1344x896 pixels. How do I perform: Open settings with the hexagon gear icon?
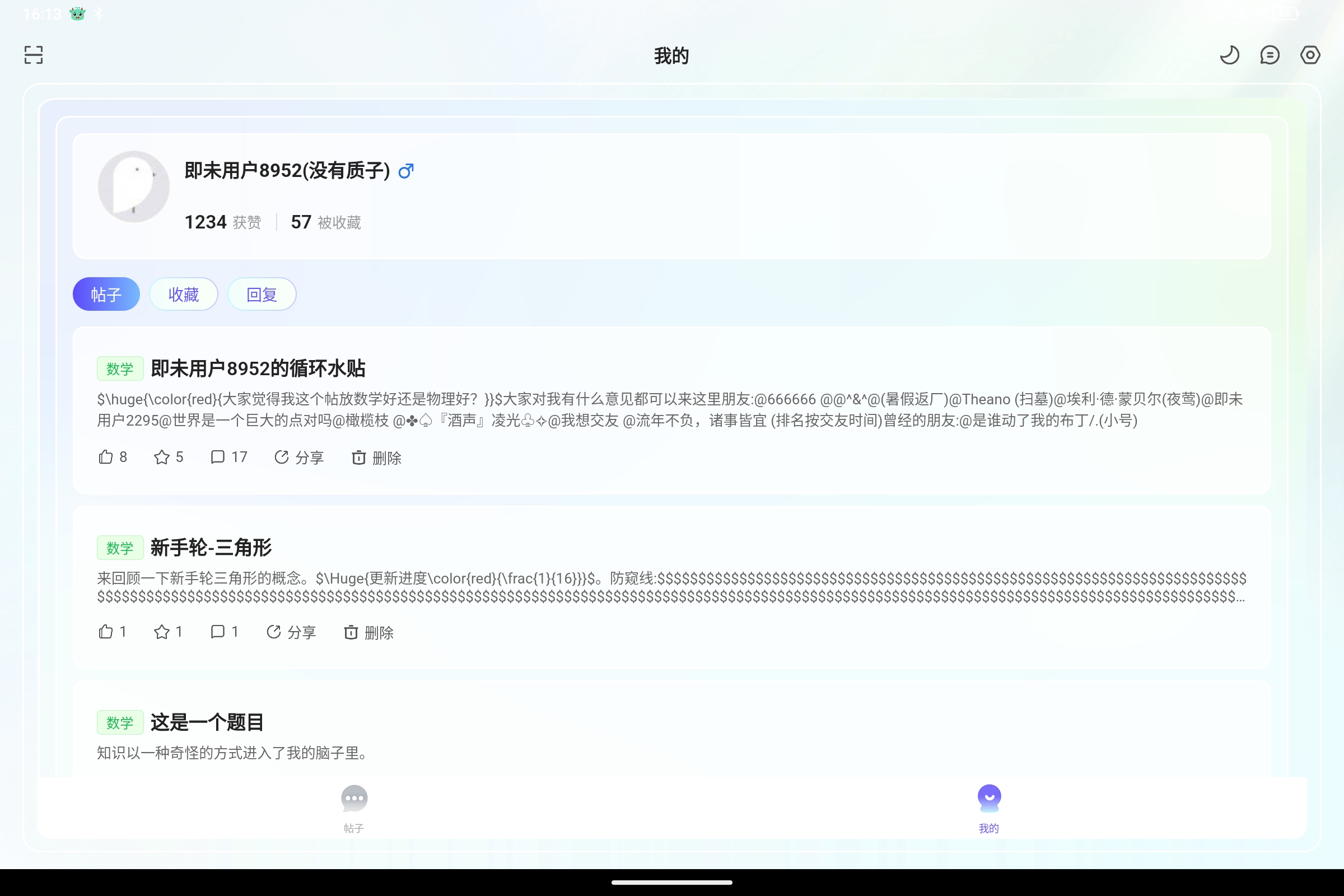(x=1310, y=55)
